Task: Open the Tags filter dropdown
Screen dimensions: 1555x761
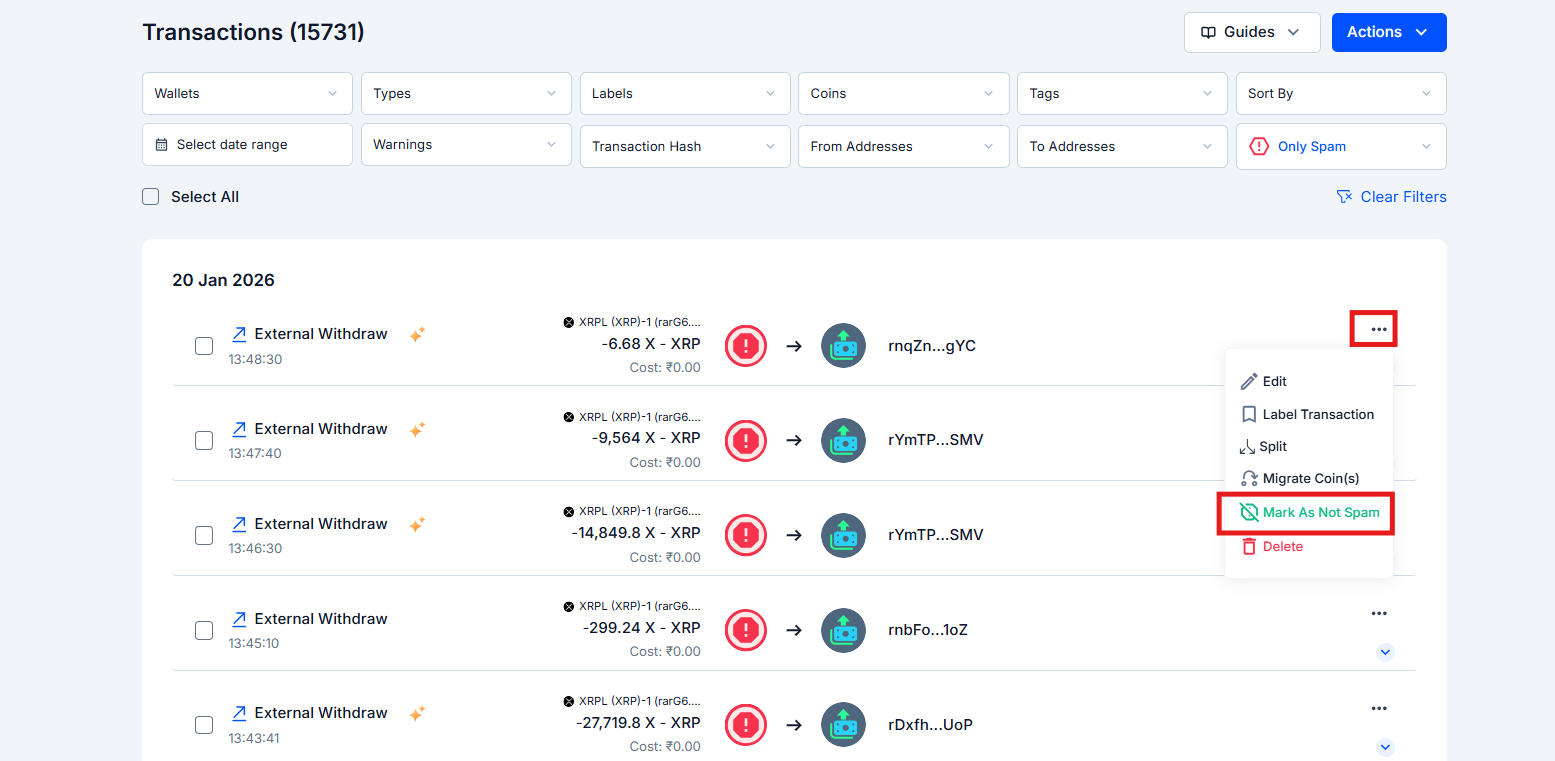Action: click(1123, 93)
